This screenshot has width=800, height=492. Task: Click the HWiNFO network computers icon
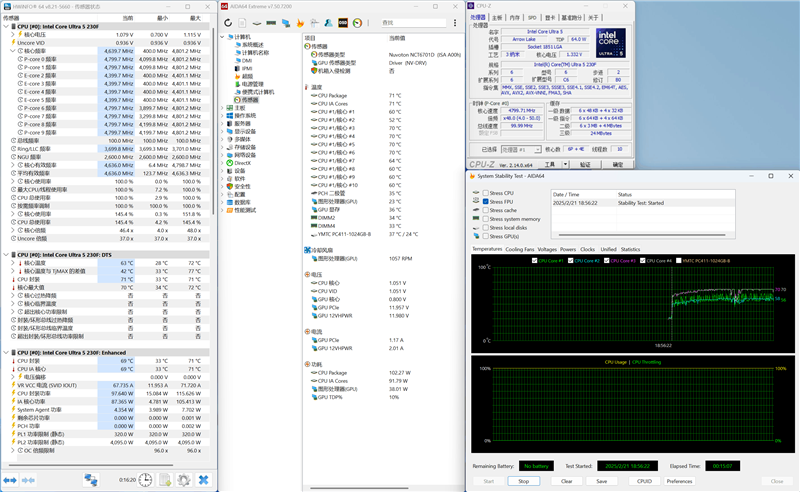tap(90, 480)
